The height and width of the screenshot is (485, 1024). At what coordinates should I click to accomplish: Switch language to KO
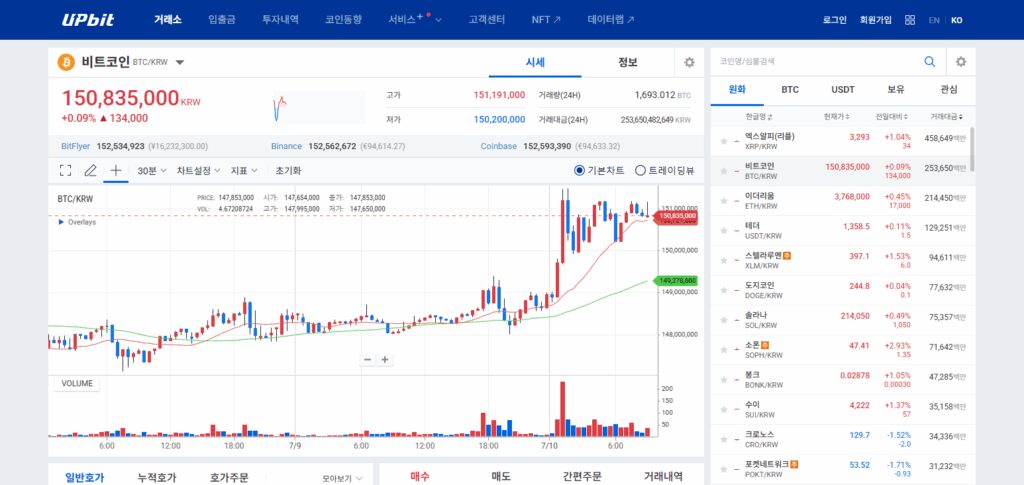pyautogui.click(x=956, y=20)
